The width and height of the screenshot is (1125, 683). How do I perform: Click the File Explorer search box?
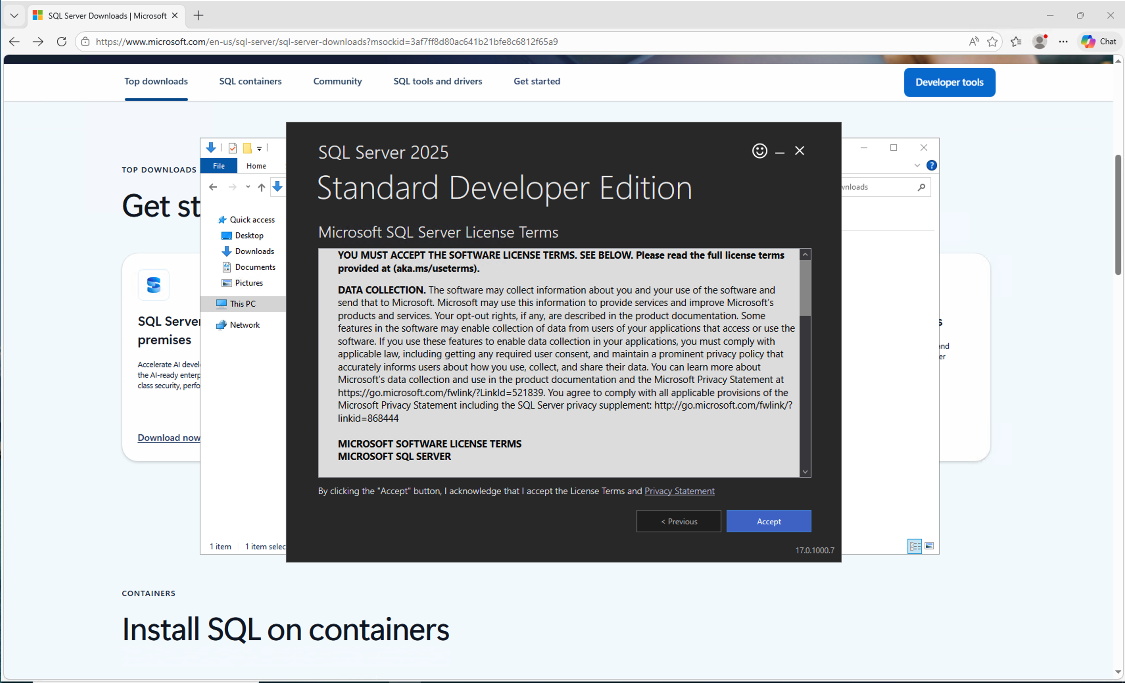pyautogui.click(x=886, y=187)
